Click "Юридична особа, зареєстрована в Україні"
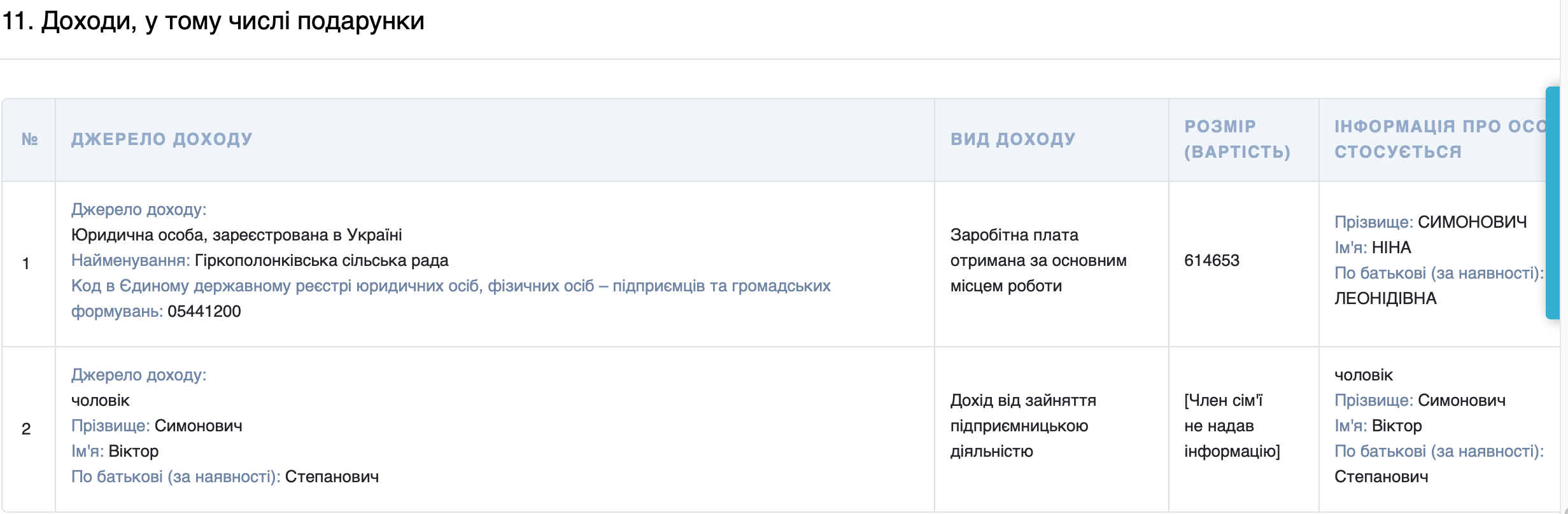Image resolution: width=1568 pixels, height=514 pixels. click(238, 234)
